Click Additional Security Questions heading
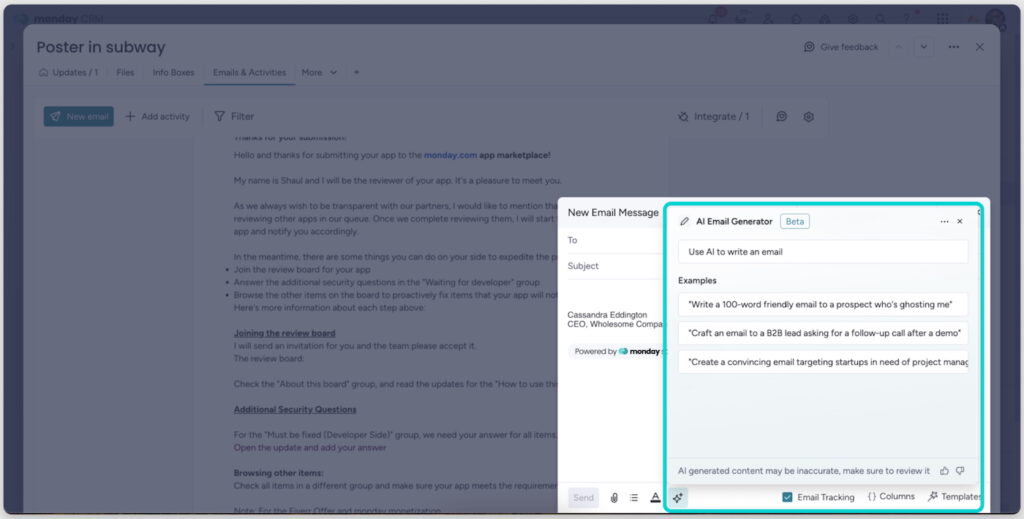This screenshot has width=1024, height=519. tap(295, 409)
